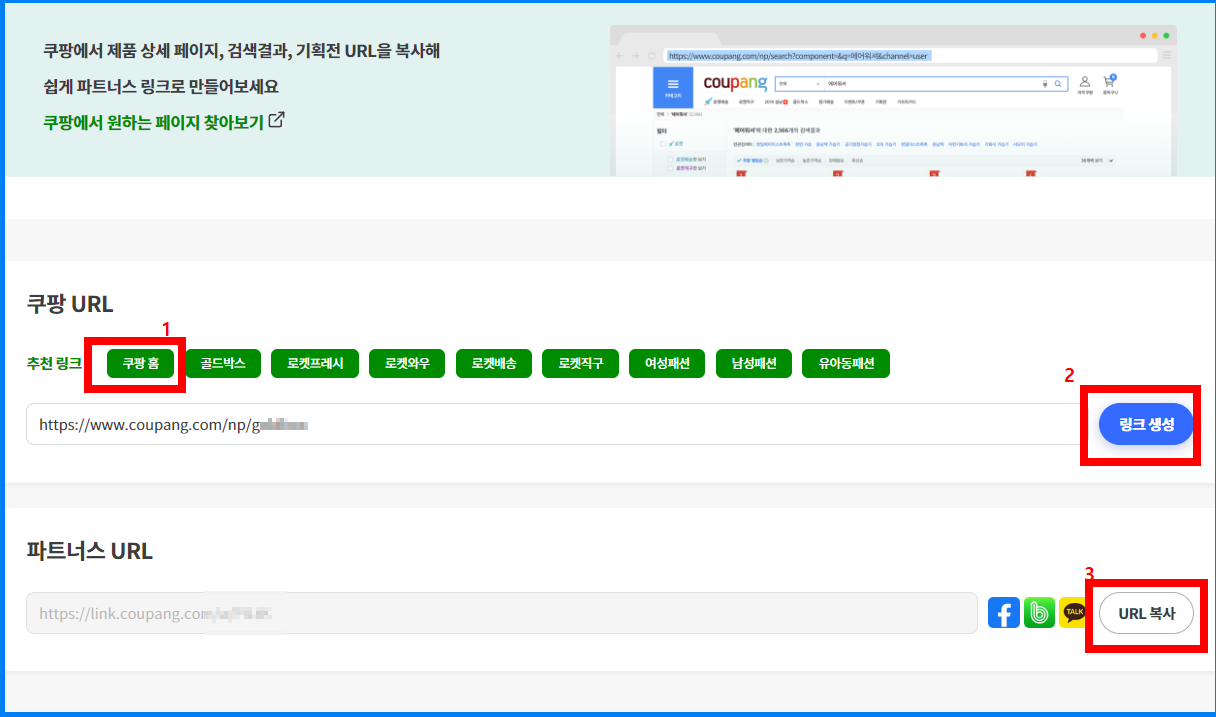1216x717 pixels.
Task: Click the 추천 링크 label
Action: (54, 364)
